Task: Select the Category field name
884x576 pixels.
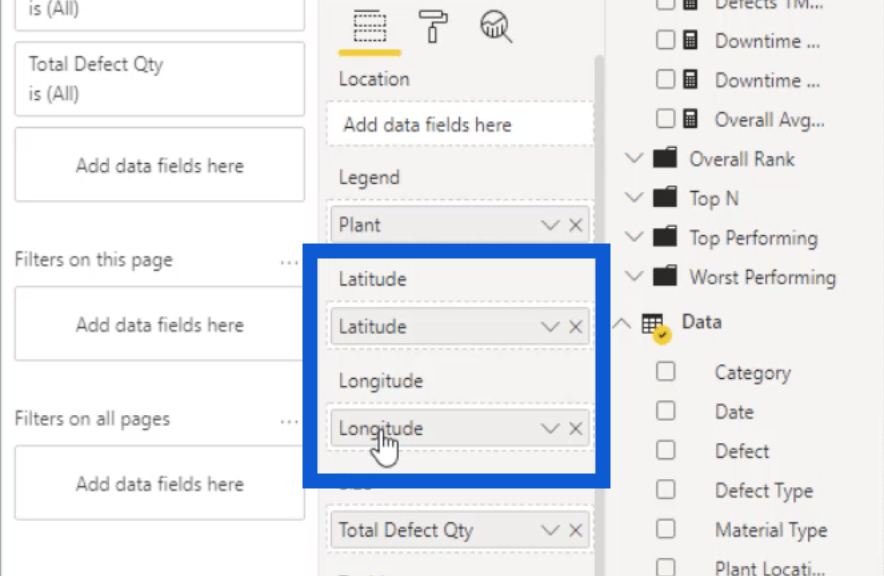Action: click(x=753, y=373)
